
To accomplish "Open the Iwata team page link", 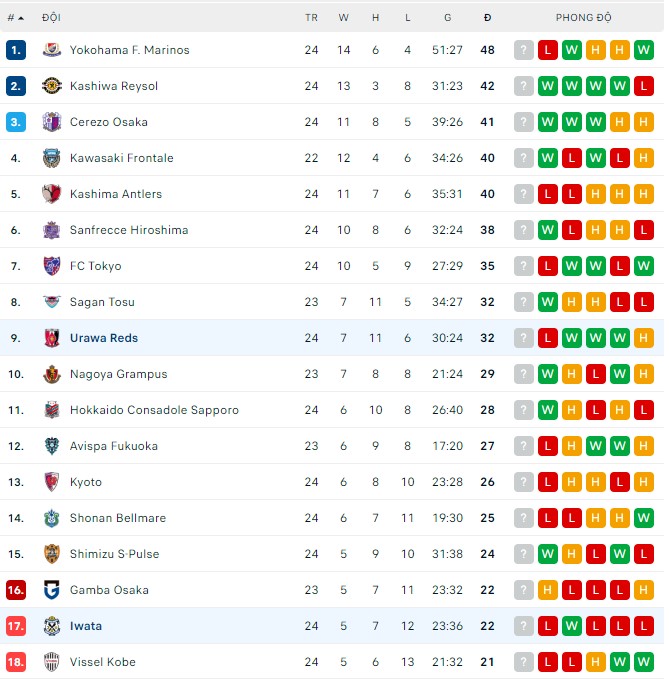I will [x=86, y=626].
